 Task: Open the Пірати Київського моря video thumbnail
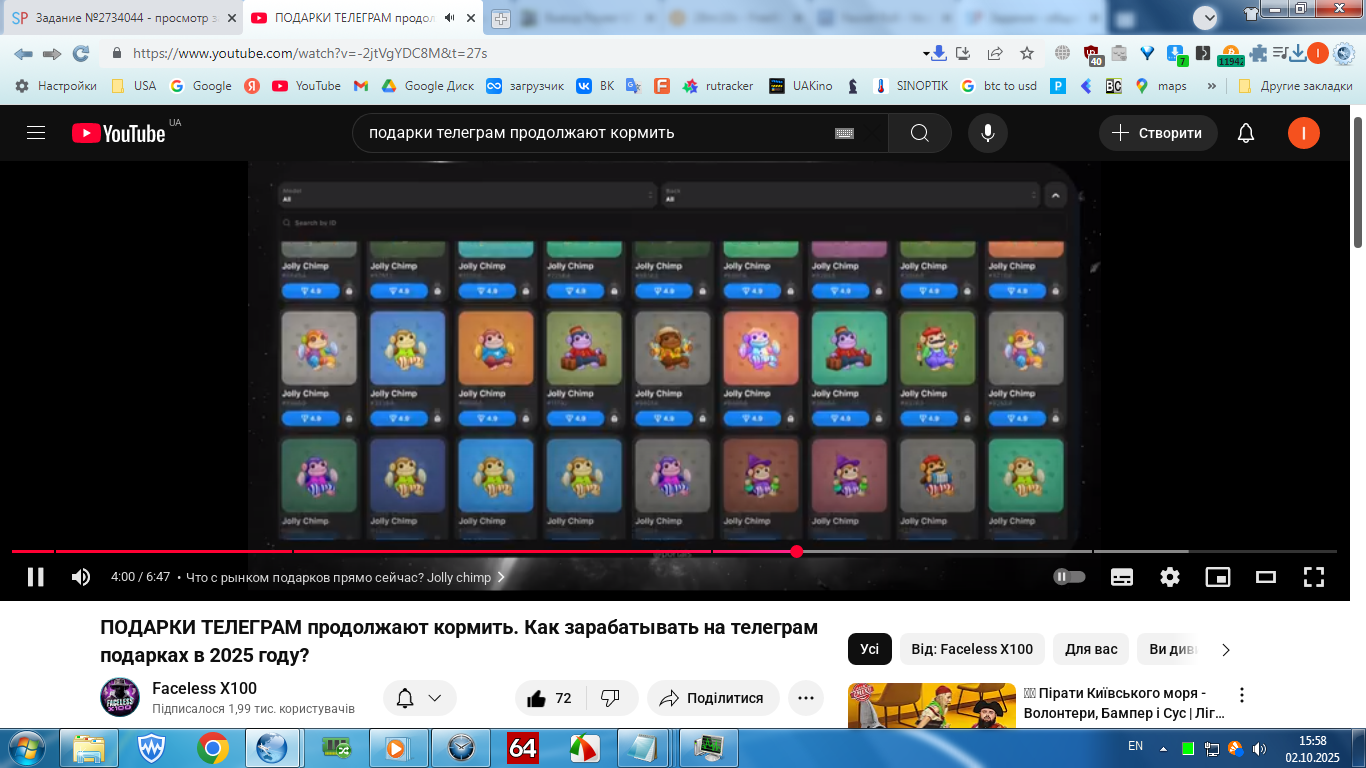coord(931,705)
